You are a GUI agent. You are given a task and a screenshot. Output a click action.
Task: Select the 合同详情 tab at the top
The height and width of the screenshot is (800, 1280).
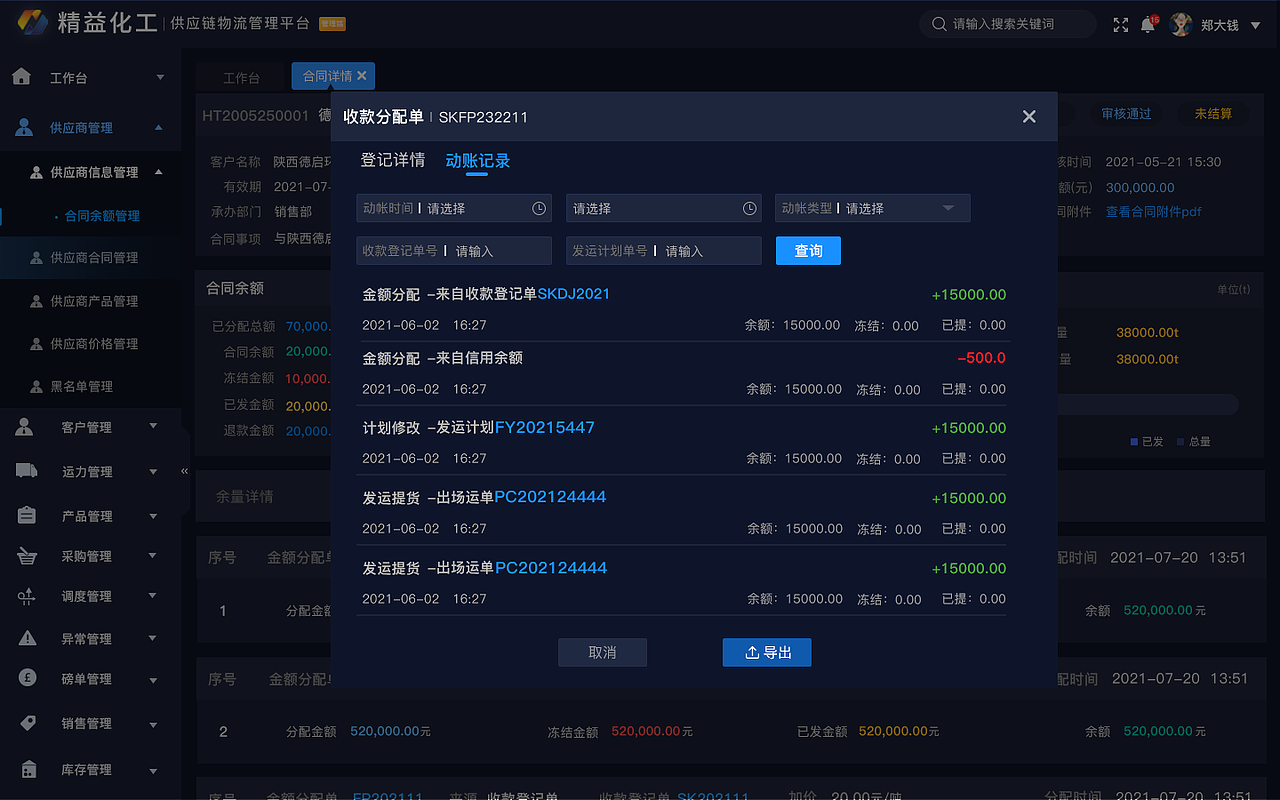[x=326, y=75]
